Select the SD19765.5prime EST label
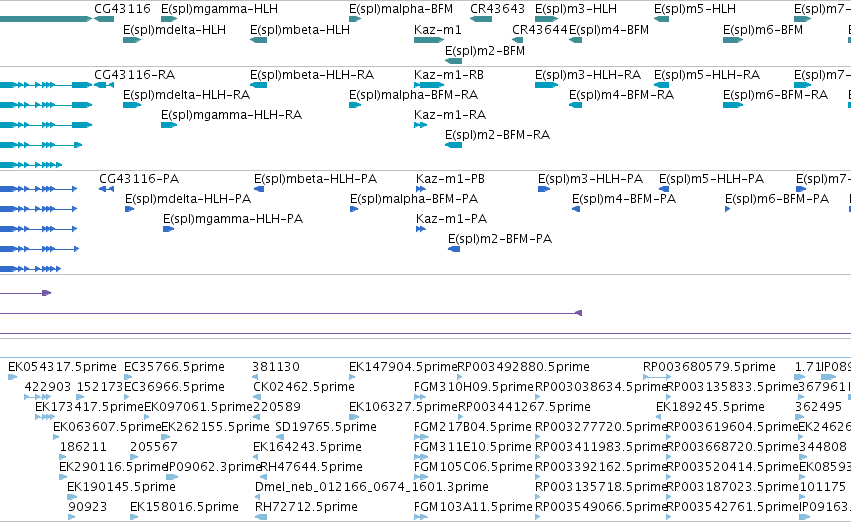The image size is (851, 522). (326, 428)
